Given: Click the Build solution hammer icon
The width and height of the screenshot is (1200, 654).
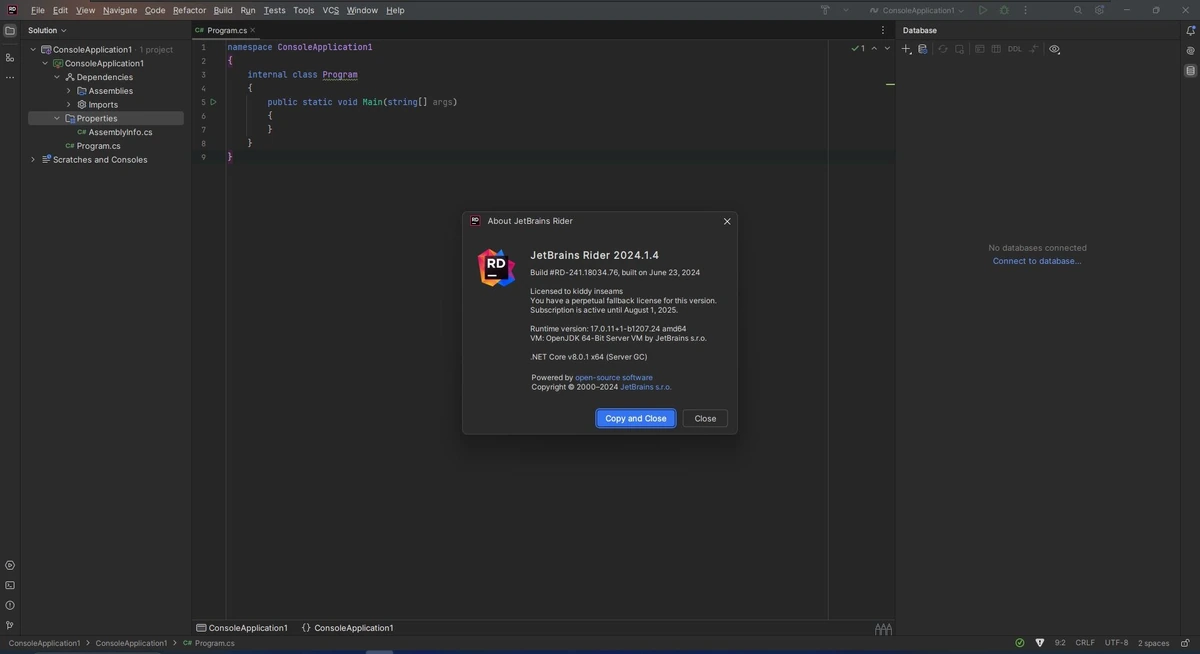Looking at the screenshot, I should tap(825, 10).
